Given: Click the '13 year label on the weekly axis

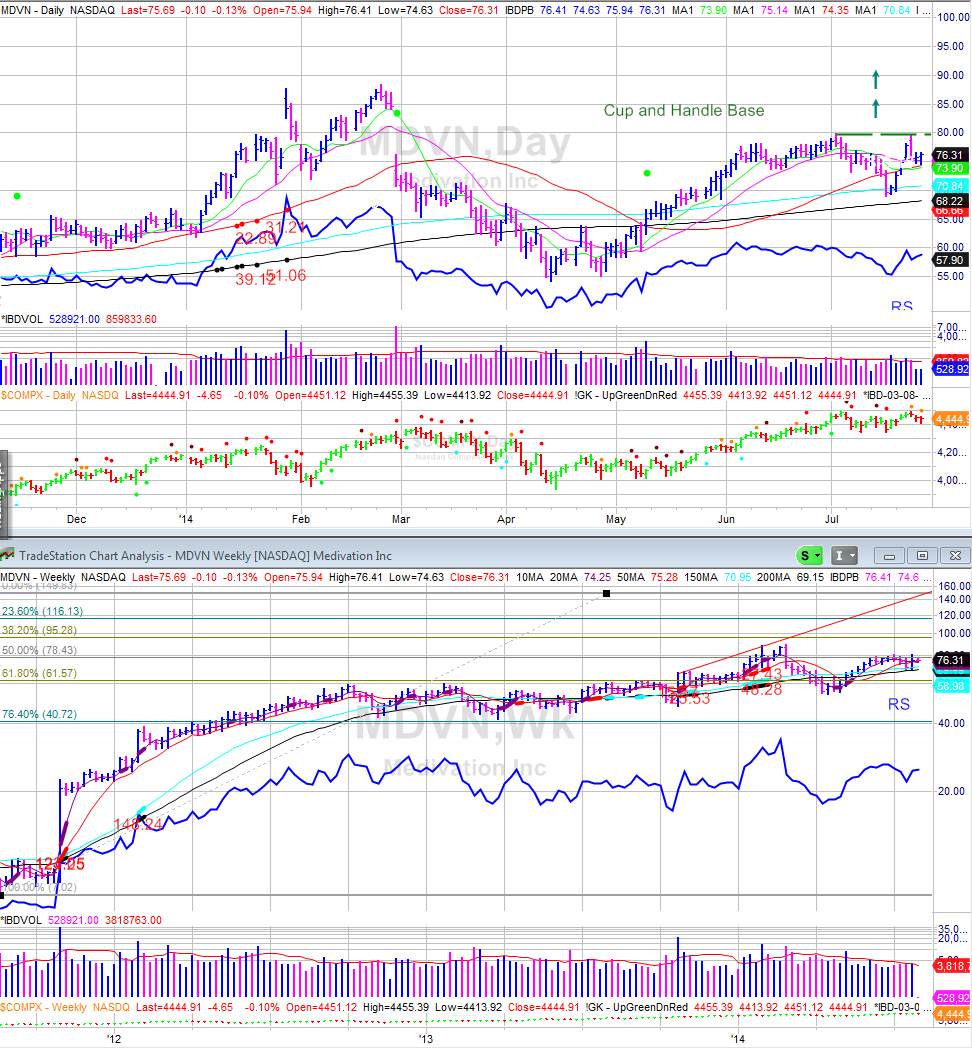Looking at the screenshot, I should (x=426, y=1039).
